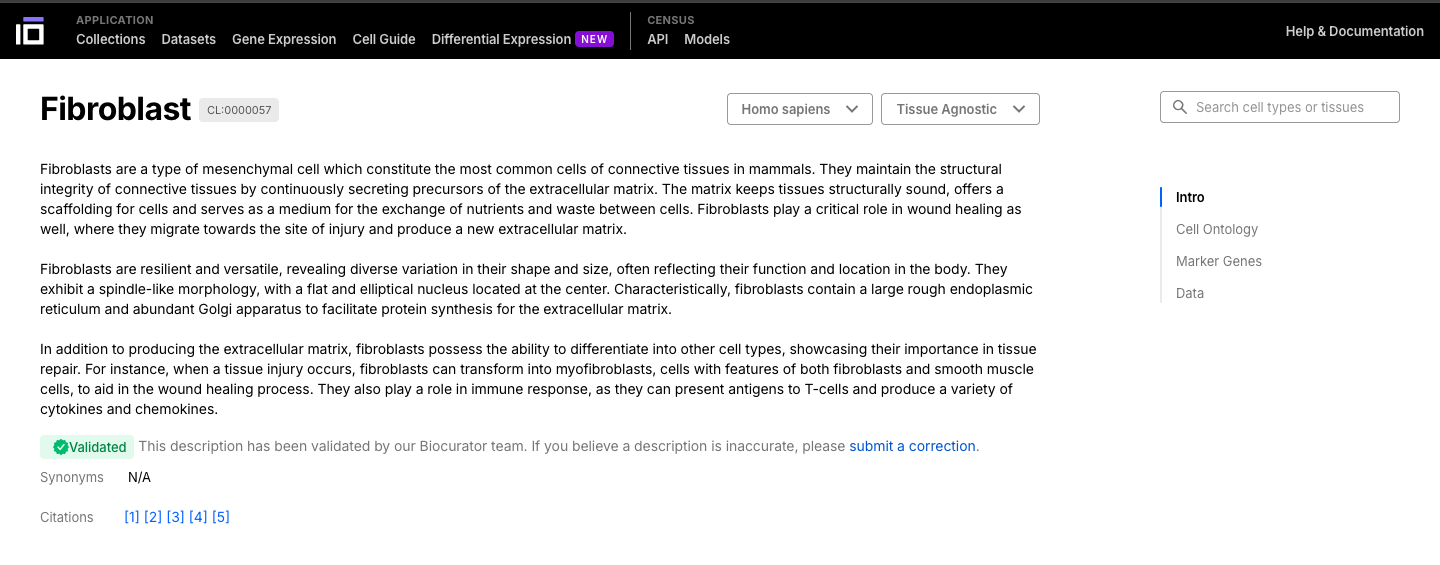The height and width of the screenshot is (565, 1440).
Task: Click the NEW badge beside Differential Expression
Action: [594, 40]
